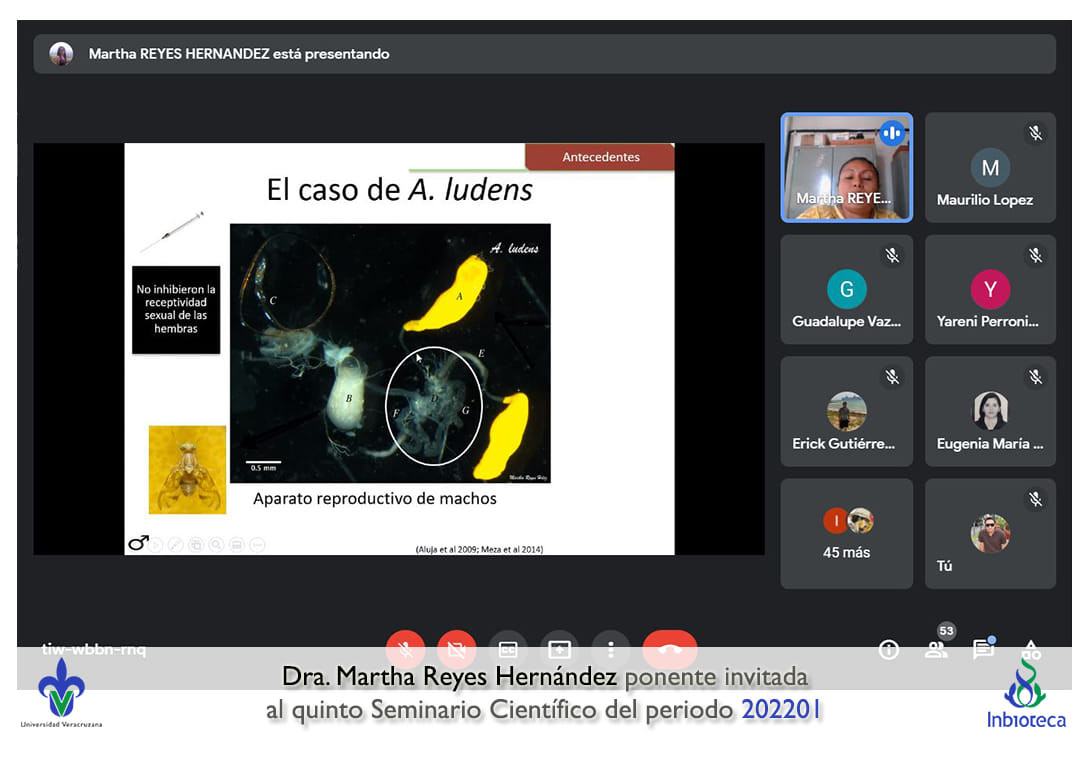The height and width of the screenshot is (760, 1090).
Task: Click the present screen icon
Action: coord(559,649)
